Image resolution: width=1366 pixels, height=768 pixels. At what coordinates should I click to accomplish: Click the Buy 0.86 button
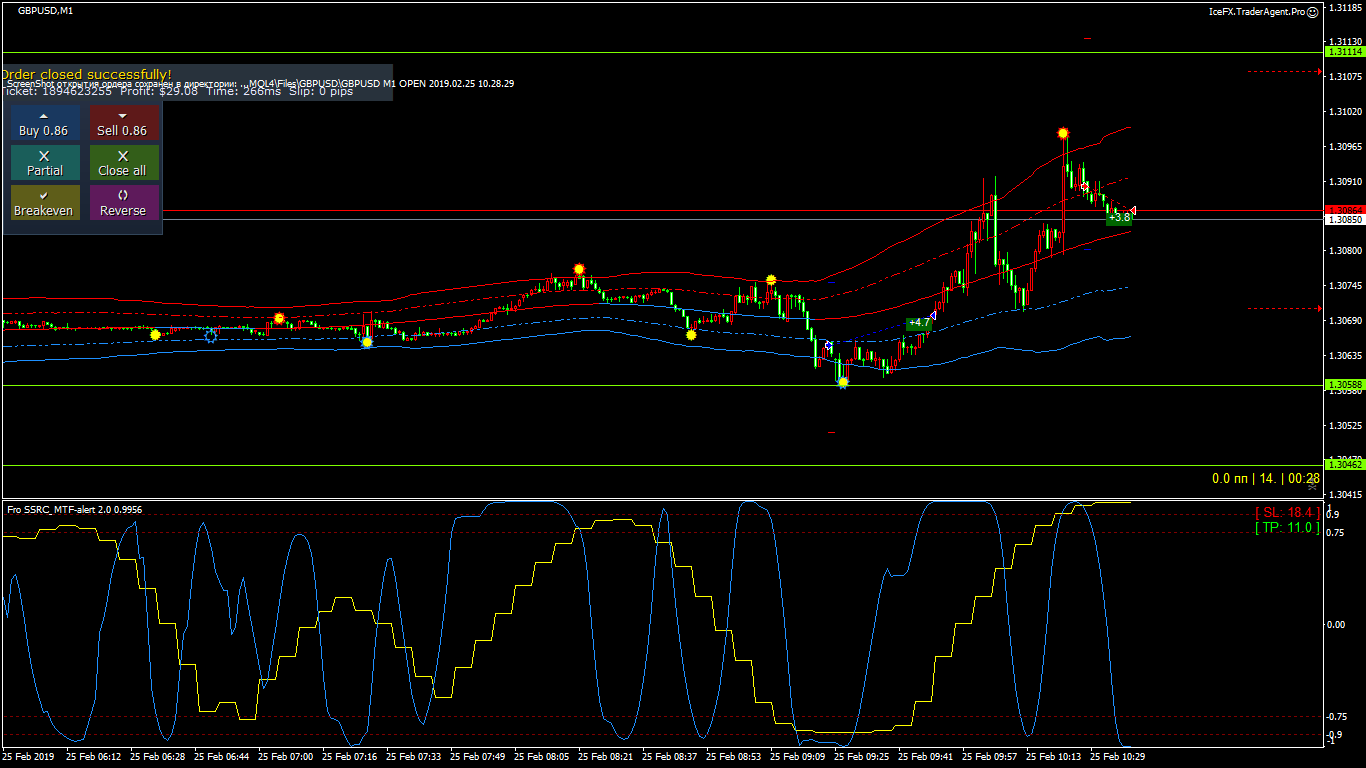(x=45, y=123)
